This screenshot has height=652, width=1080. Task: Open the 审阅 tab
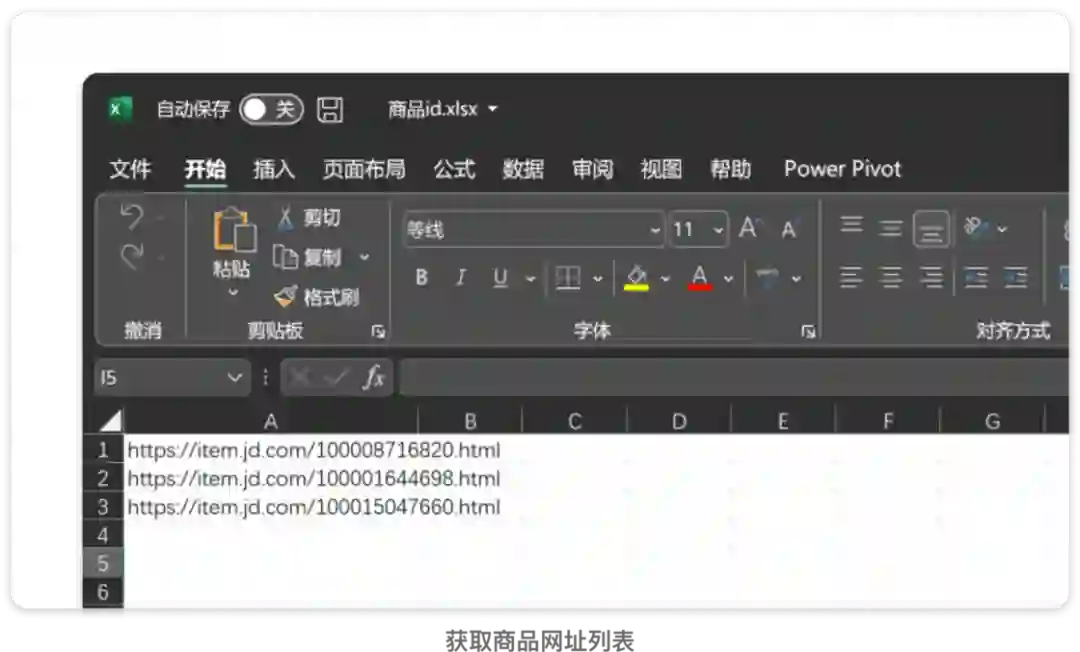tap(592, 169)
